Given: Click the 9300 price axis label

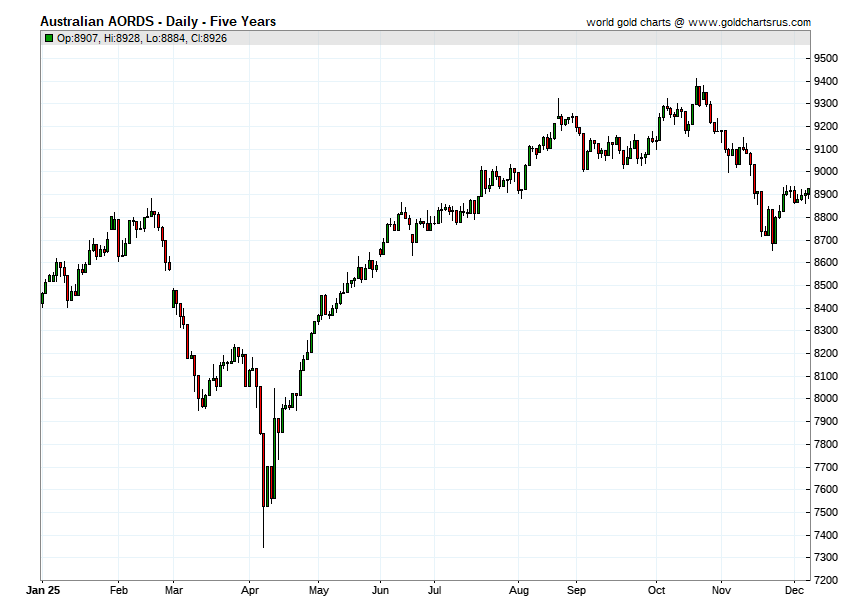Looking at the screenshot, I should pos(826,103).
